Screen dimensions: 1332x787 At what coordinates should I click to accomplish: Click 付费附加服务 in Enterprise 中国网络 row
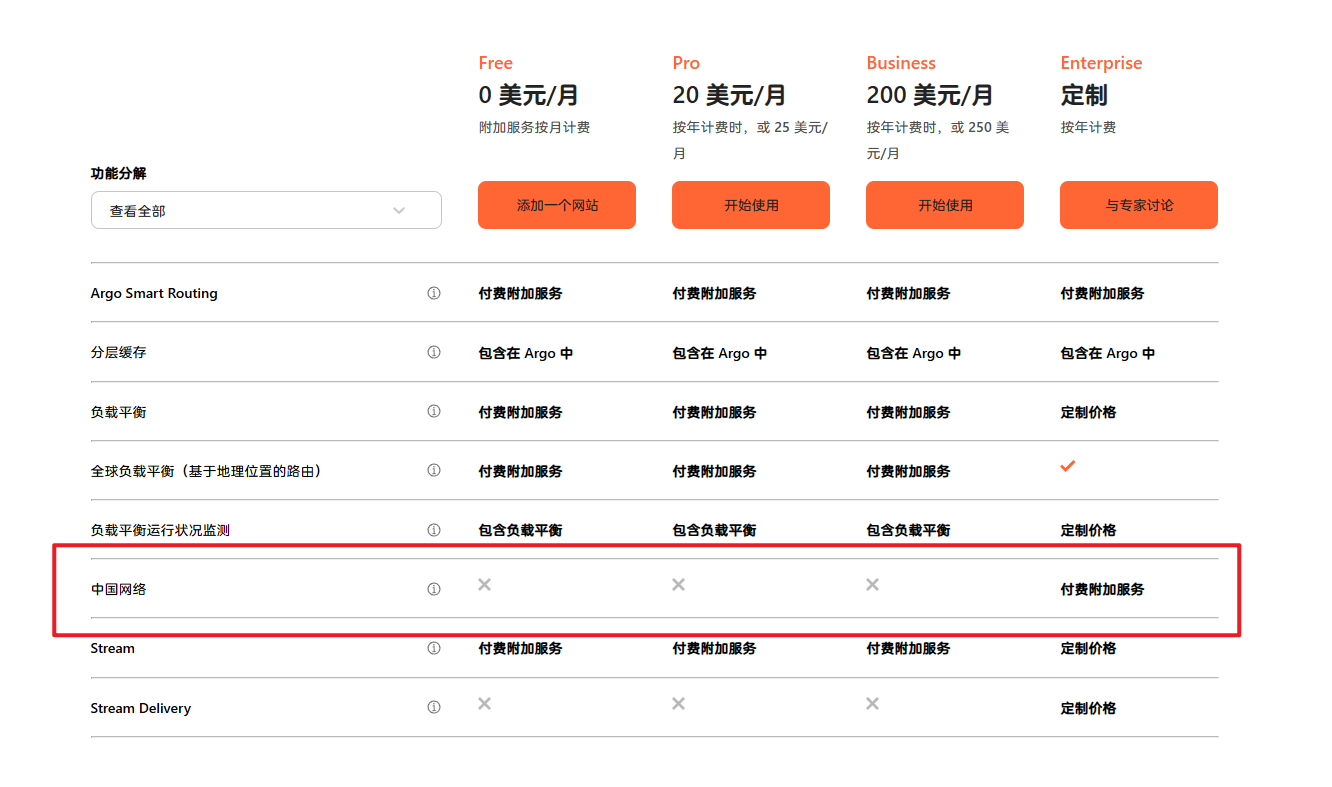pyautogui.click(x=1102, y=589)
